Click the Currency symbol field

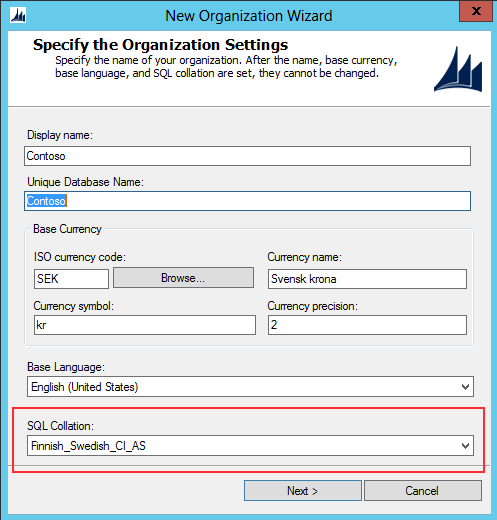(x=145, y=325)
